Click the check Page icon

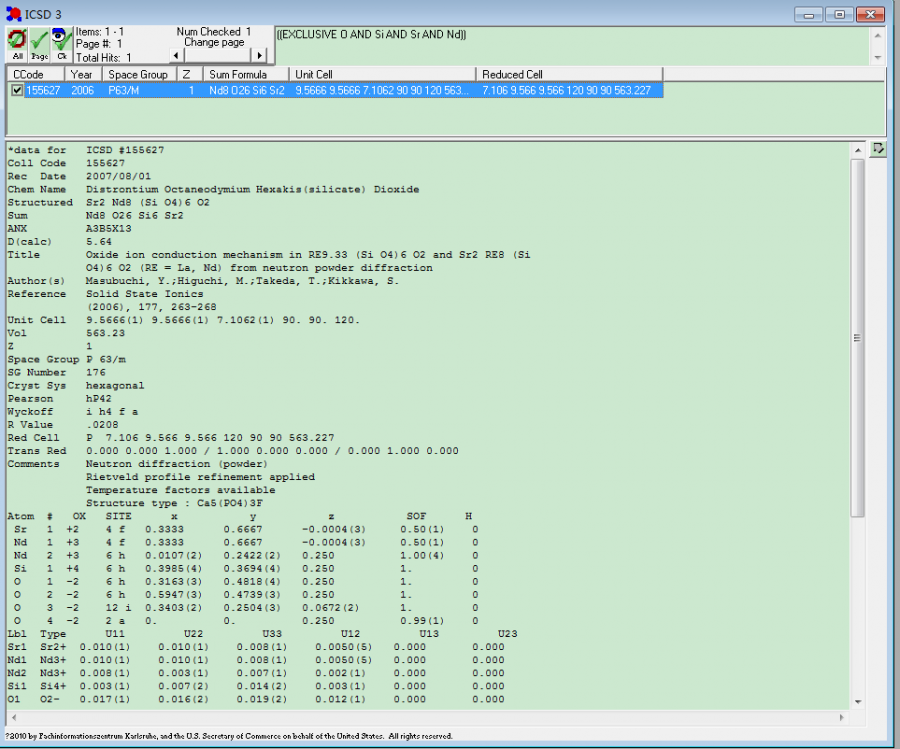click(x=39, y=42)
